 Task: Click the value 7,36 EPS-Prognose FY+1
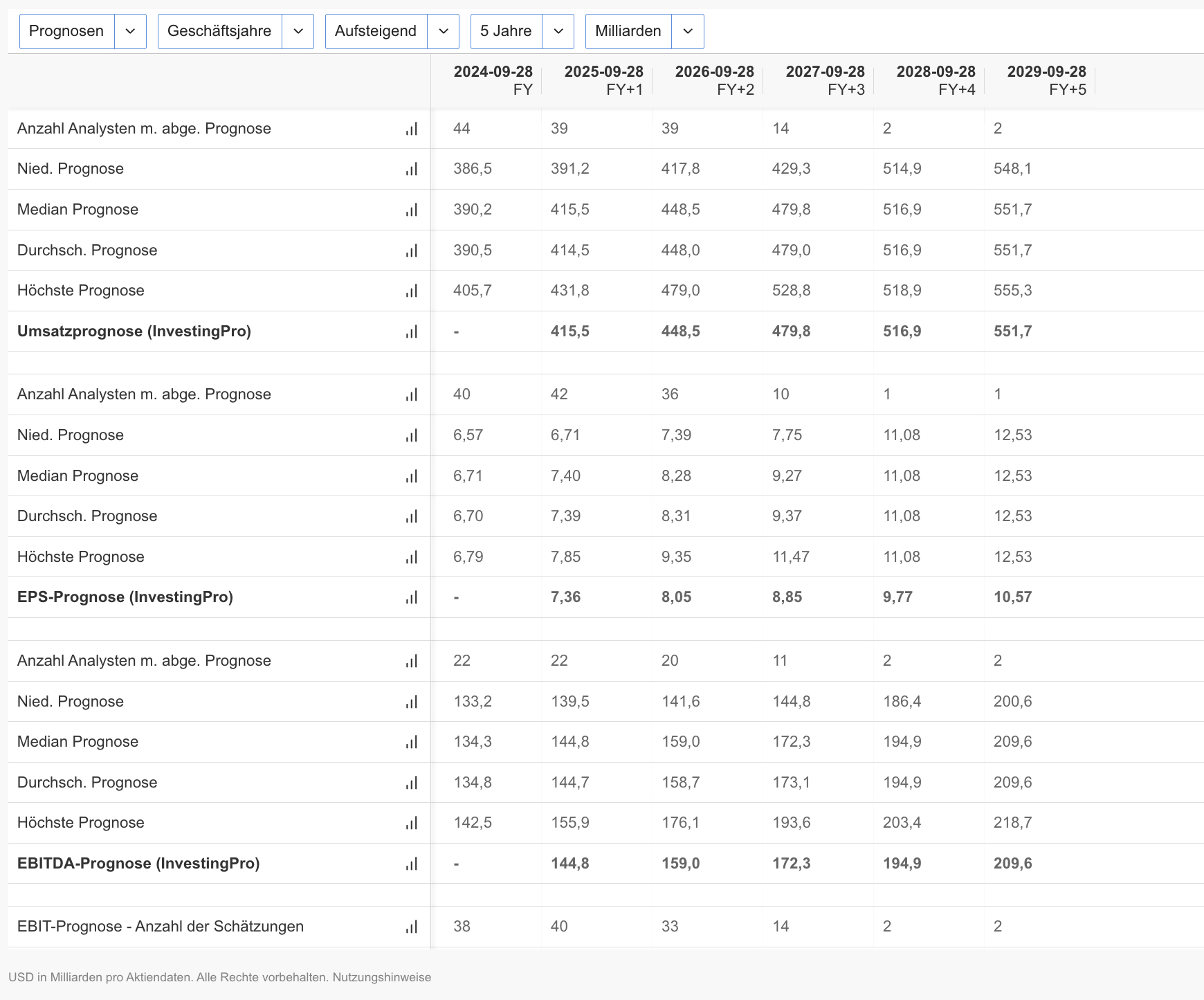coord(566,597)
